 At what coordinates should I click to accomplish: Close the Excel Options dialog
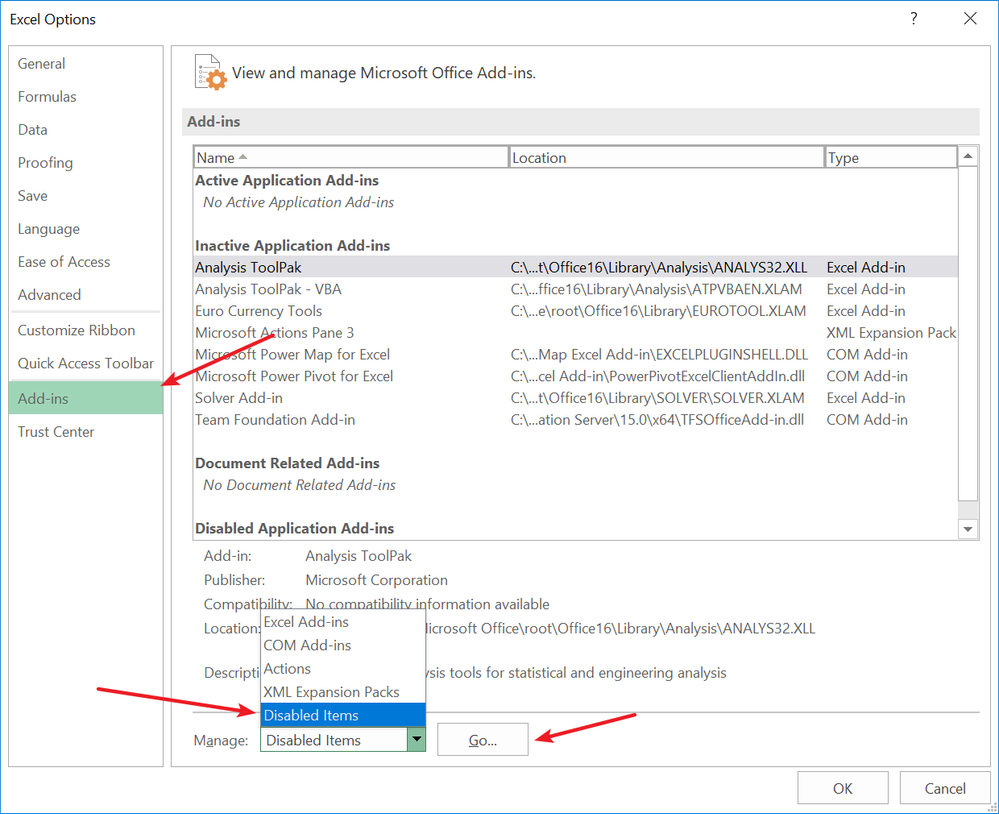[970, 18]
